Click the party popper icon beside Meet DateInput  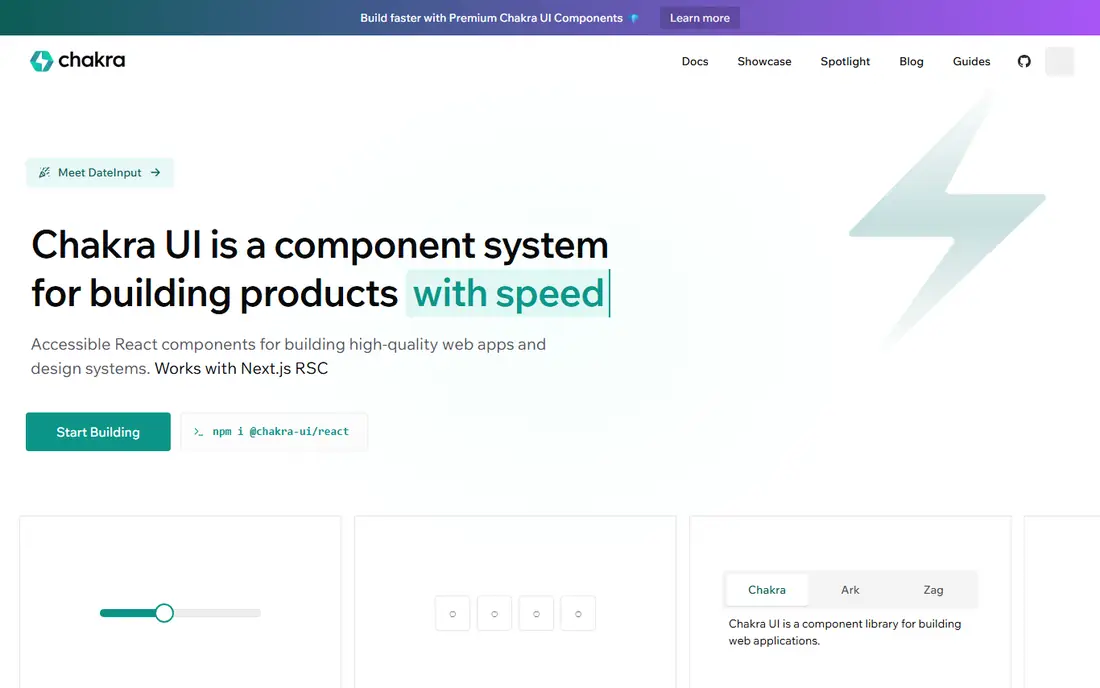(44, 173)
